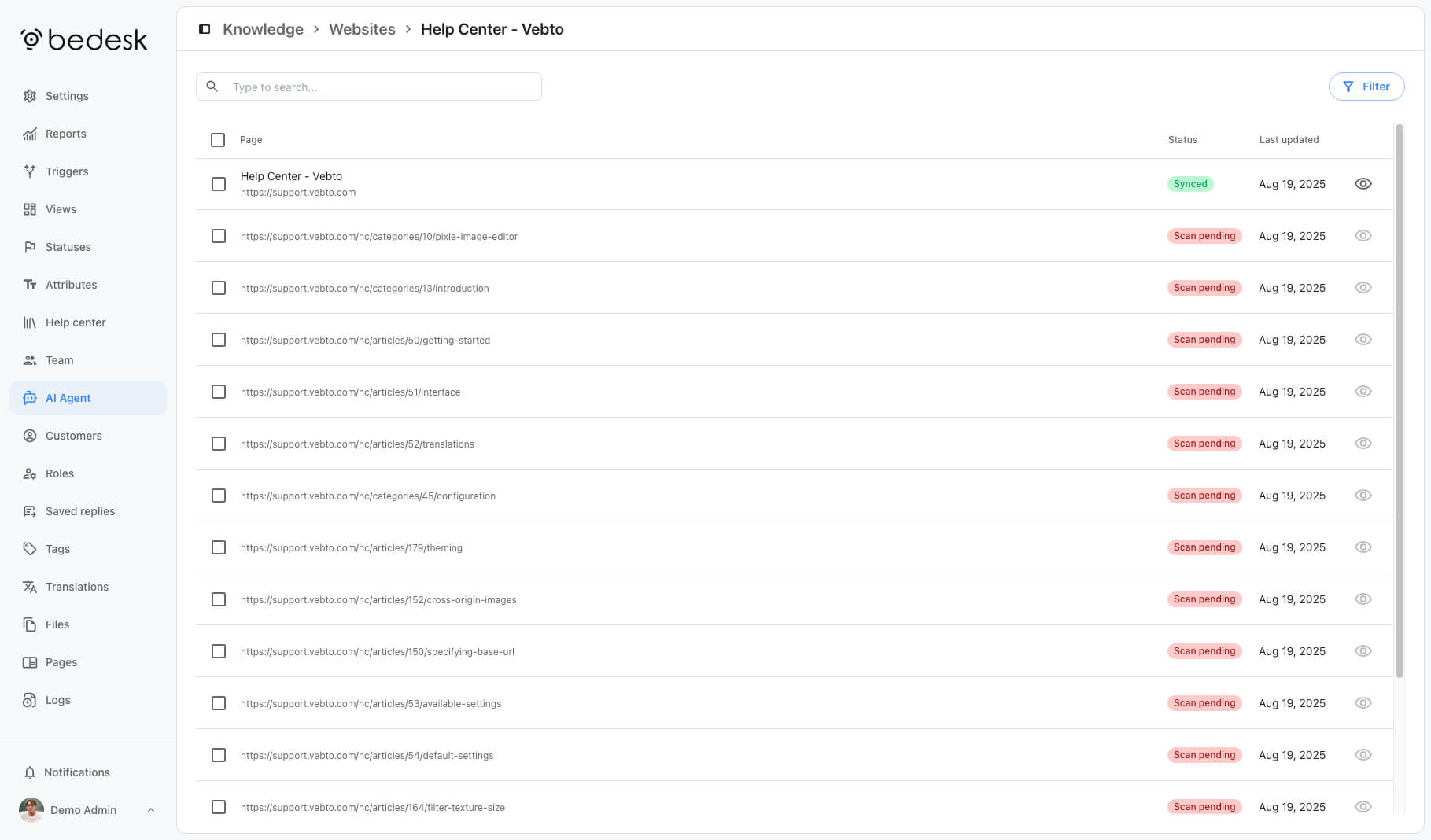Screen dimensions: 1431x840
Task: Toggle the sidebar panel icon beside Knowledge
Action: (x=205, y=29)
